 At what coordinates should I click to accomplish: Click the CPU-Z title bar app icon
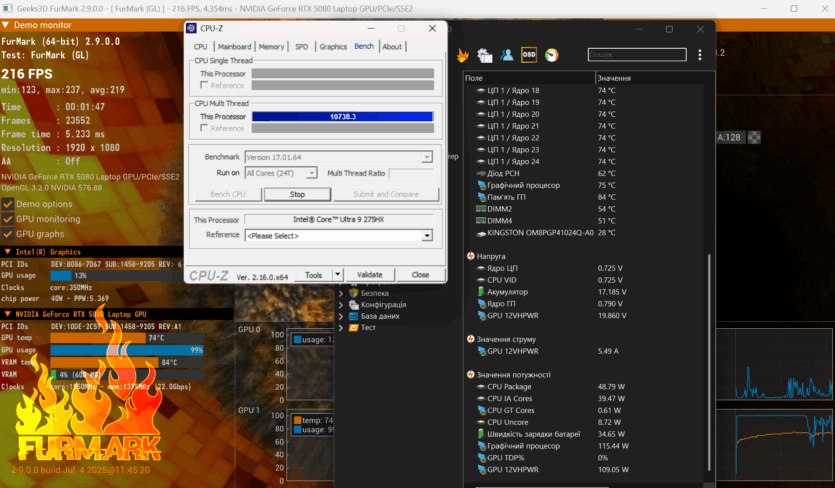coord(195,29)
